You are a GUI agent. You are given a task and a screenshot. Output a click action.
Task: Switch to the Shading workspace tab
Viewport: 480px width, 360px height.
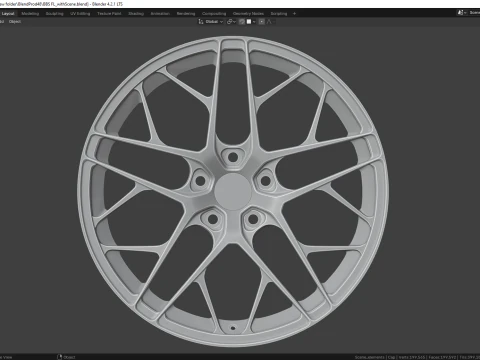(136, 14)
